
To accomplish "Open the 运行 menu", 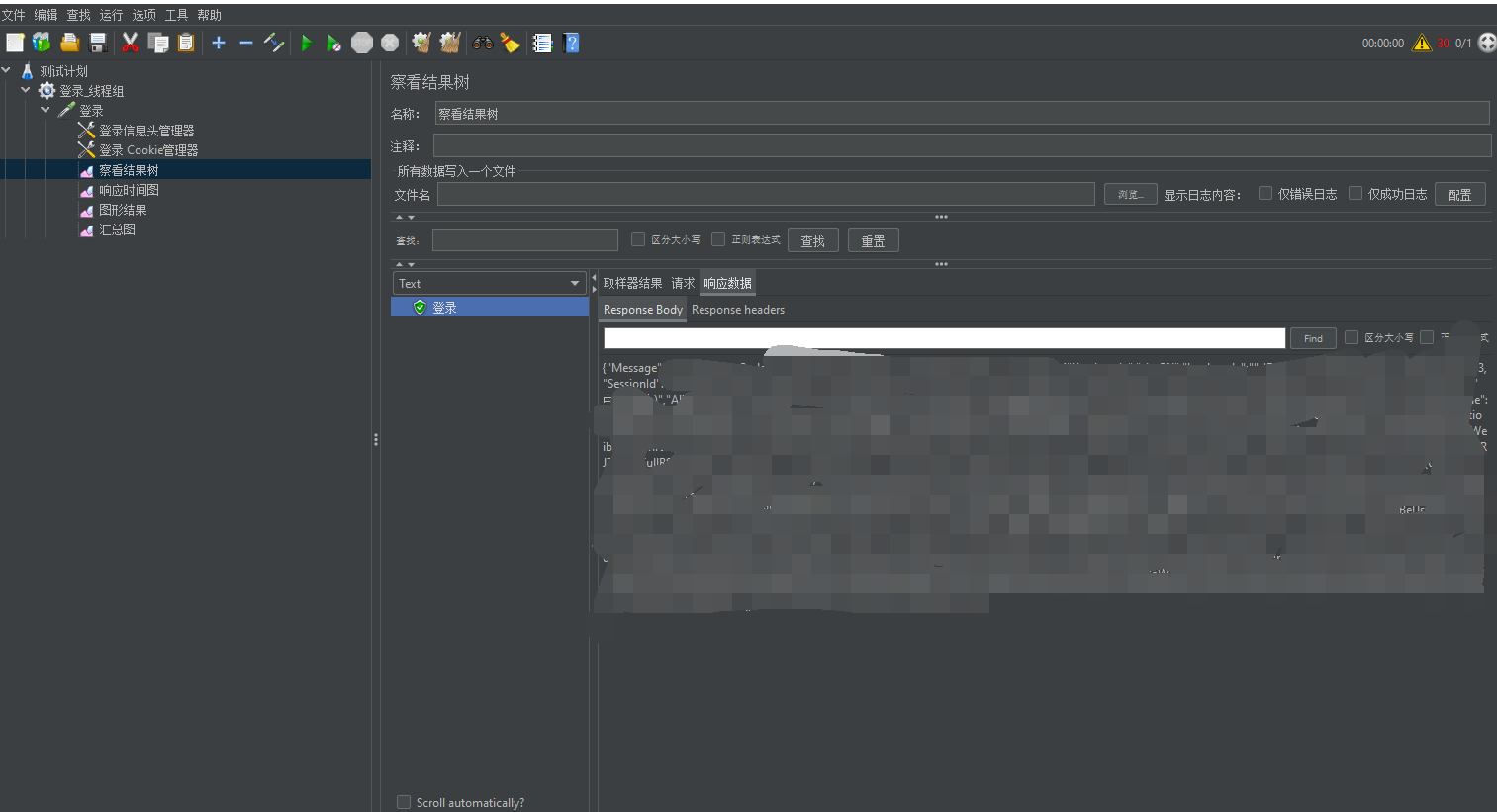I will [x=112, y=15].
